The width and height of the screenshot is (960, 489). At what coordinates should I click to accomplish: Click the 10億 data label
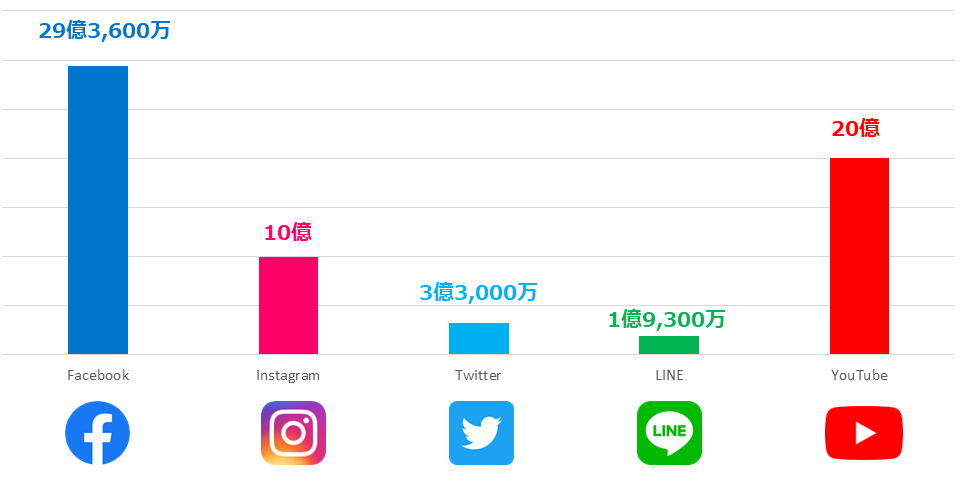coord(288,233)
